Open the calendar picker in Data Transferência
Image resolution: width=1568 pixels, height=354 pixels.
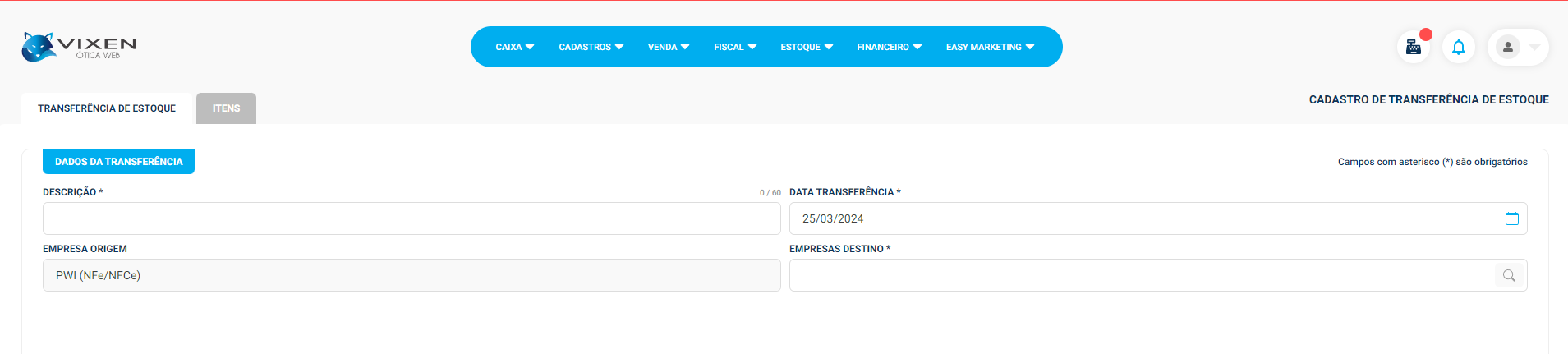pyautogui.click(x=1512, y=218)
